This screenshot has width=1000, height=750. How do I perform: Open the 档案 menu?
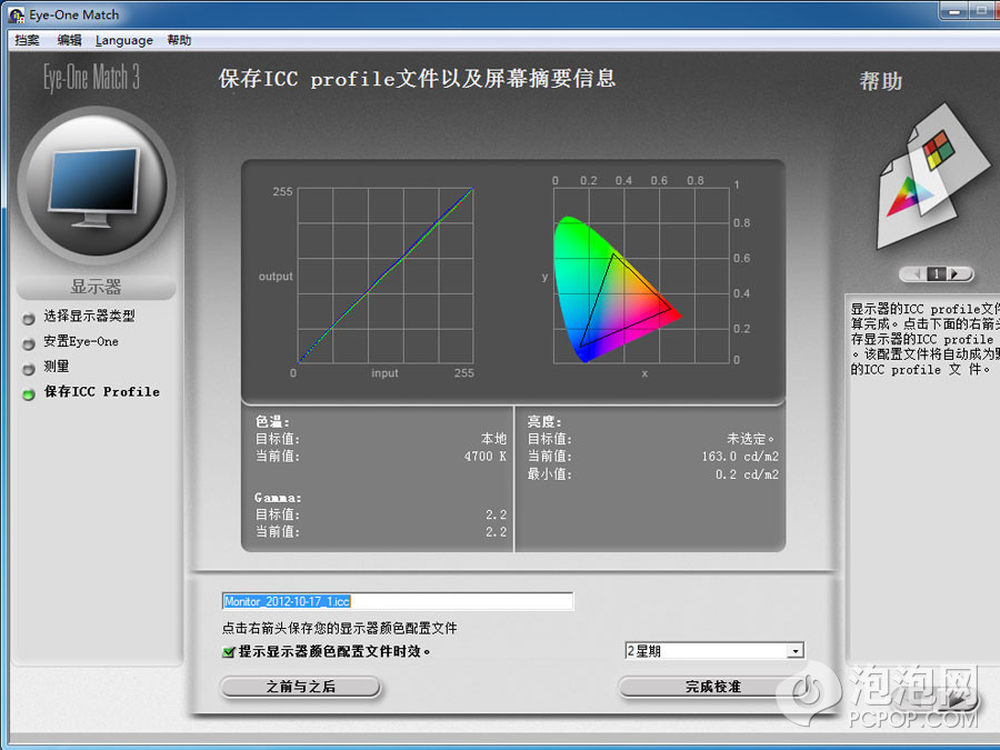pos(27,40)
